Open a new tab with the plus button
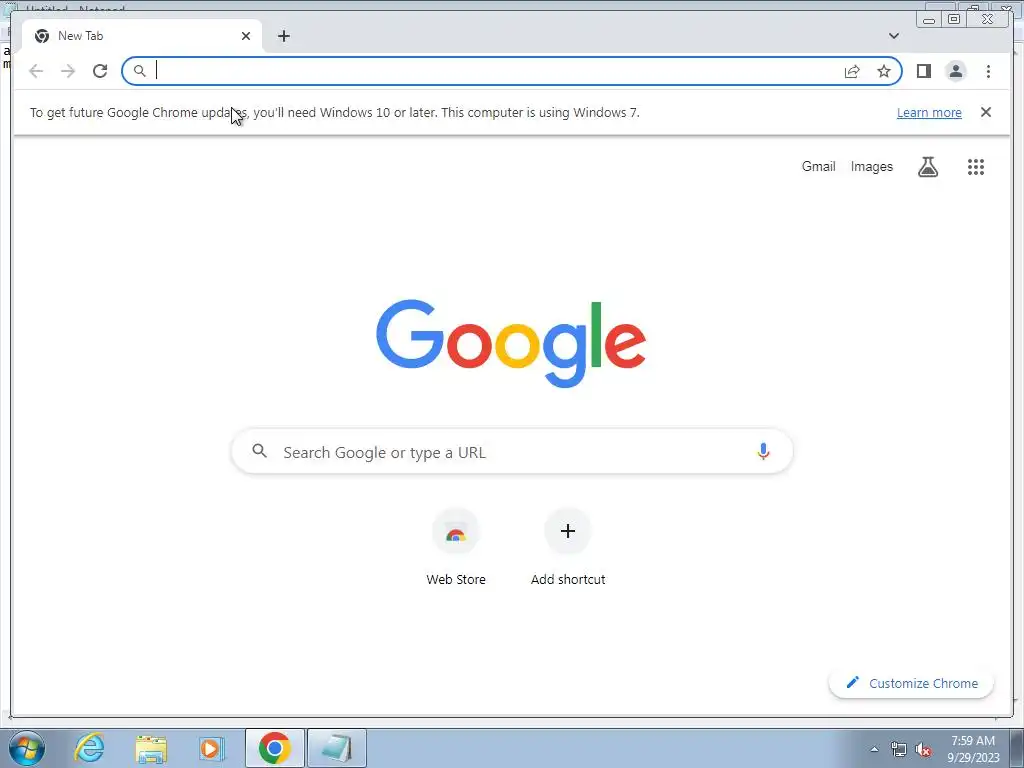This screenshot has height=768, width=1024. pos(283,36)
